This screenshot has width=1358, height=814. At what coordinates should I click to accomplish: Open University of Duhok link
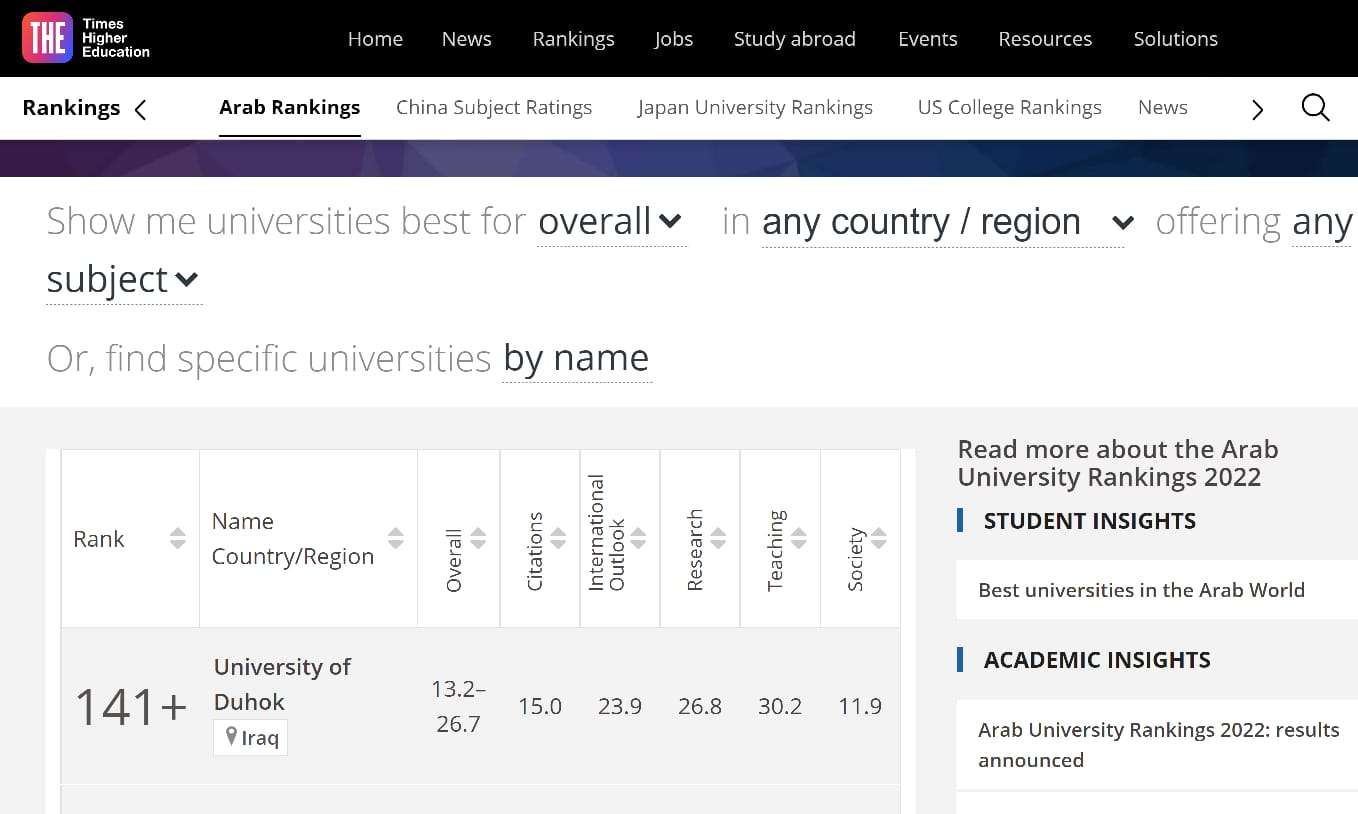coord(282,684)
